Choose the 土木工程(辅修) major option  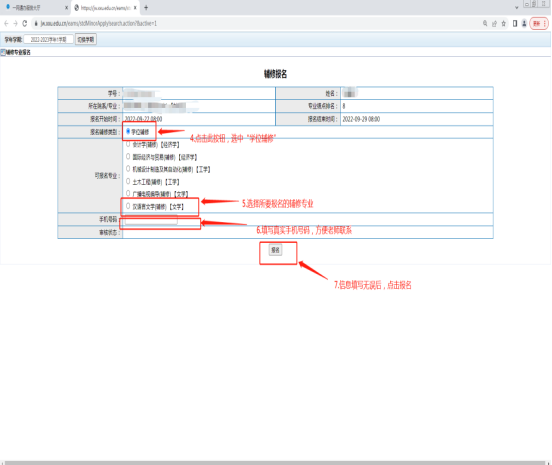pos(128,181)
